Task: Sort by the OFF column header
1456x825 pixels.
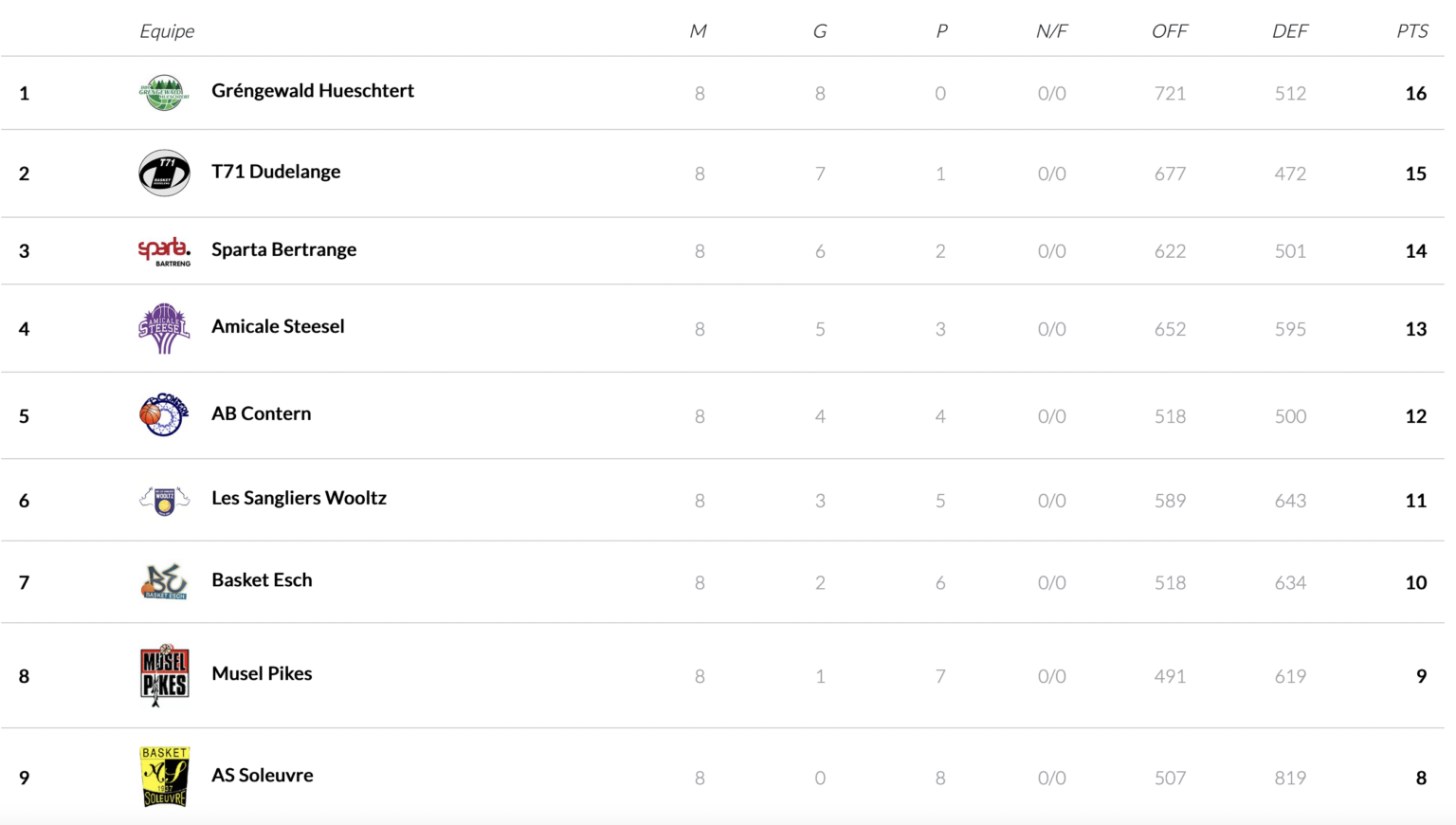Action: 1170,31
